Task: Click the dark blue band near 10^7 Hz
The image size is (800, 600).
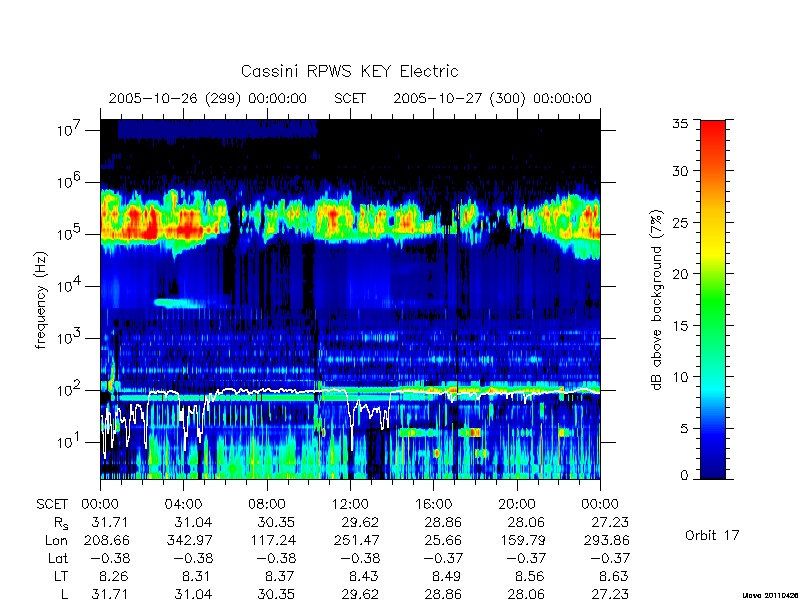Action: click(x=217, y=129)
